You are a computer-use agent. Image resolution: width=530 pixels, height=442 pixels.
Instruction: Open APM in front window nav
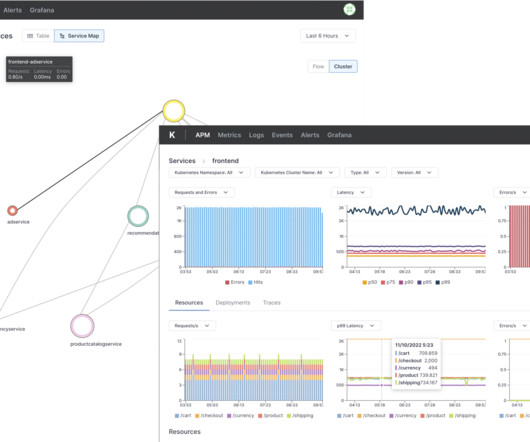[202, 135]
